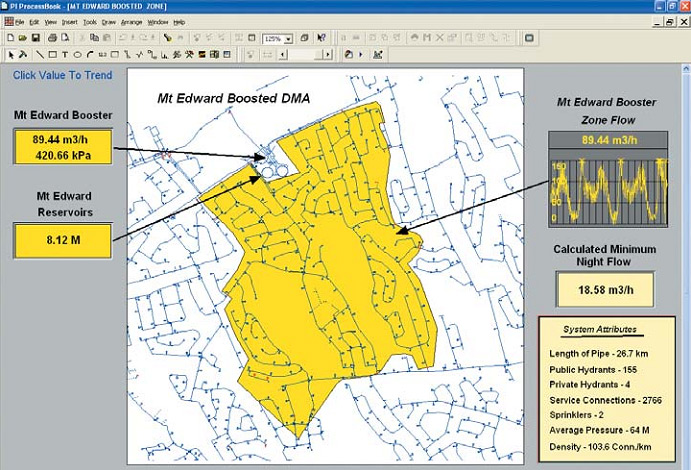691x470 pixels.
Task: Open the Draw menu
Action: point(108,22)
